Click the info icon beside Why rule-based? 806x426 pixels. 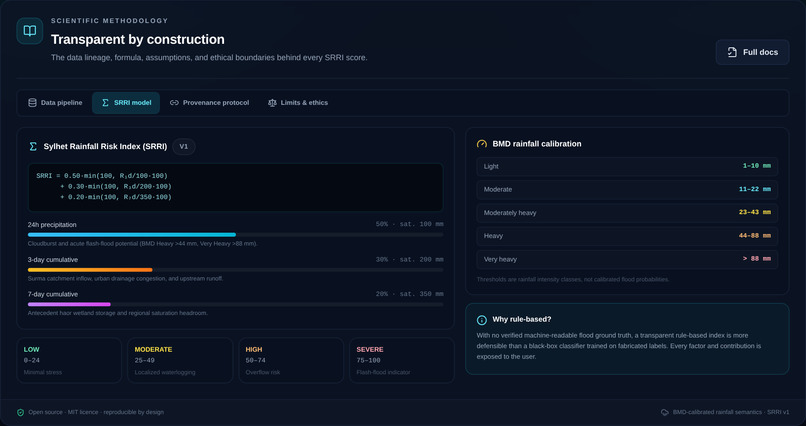pyautogui.click(x=482, y=320)
